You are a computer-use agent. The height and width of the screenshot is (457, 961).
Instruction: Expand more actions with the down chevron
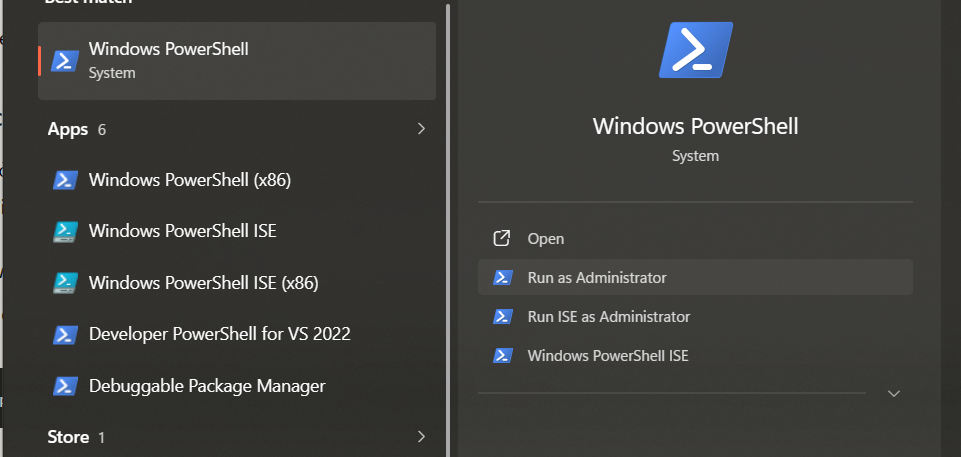(x=894, y=393)
